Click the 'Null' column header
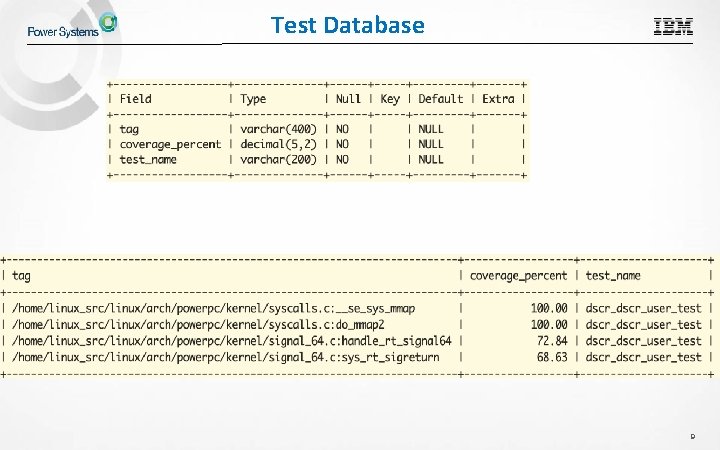Image resolution: width=720 pixels, height=450 pixels. pyautogui.click(x=348, y=99)
